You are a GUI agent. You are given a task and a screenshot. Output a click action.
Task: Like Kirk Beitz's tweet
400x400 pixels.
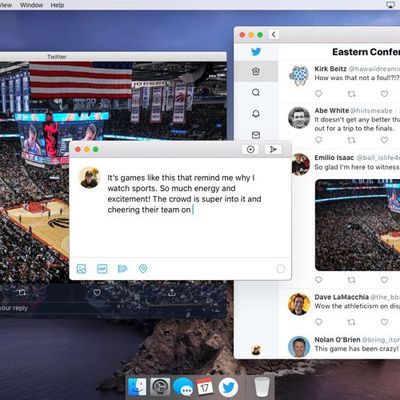(x=384, y=94)
